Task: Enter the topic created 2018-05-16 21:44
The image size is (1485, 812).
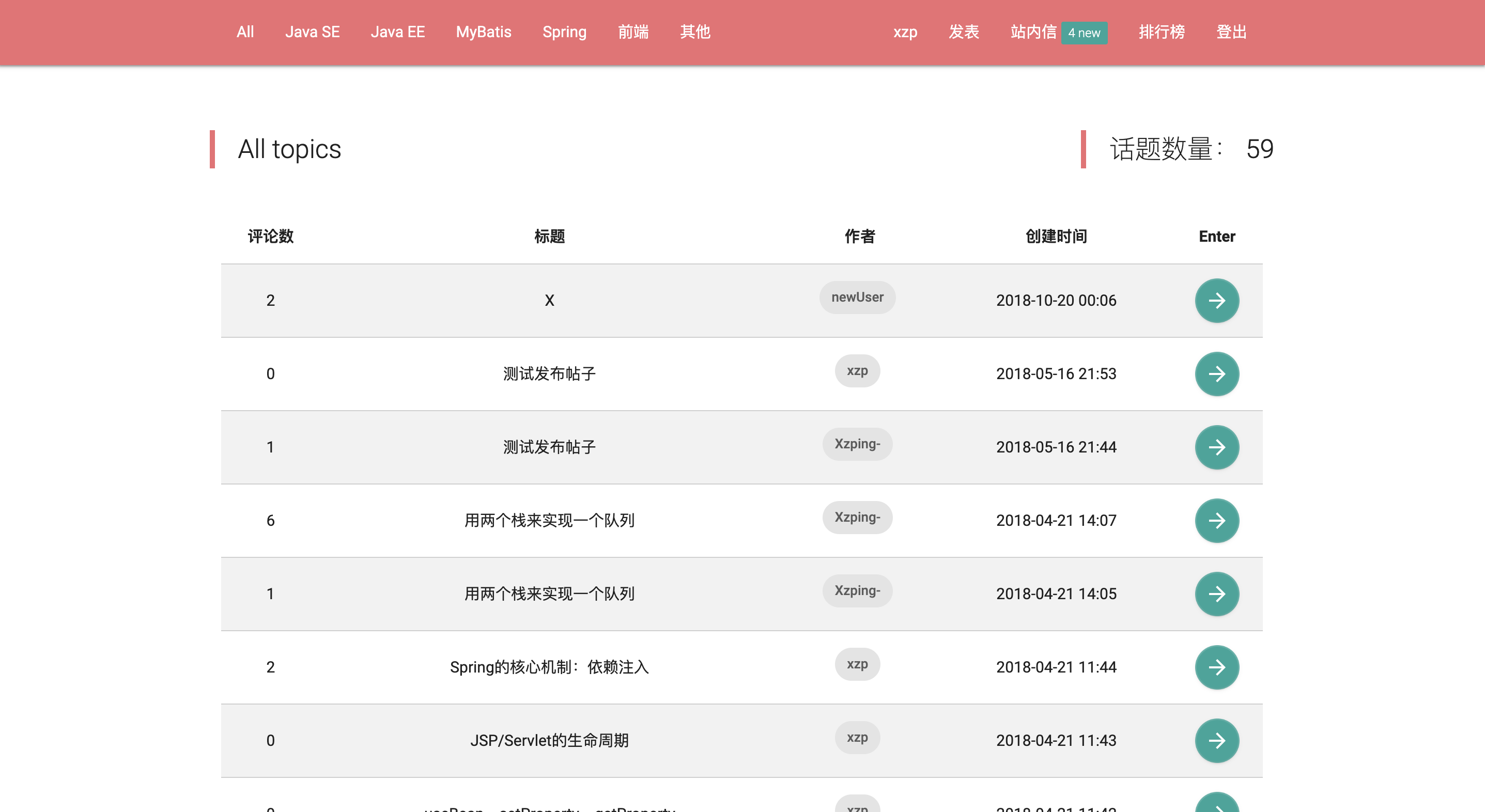Action: click(1216, 447)
